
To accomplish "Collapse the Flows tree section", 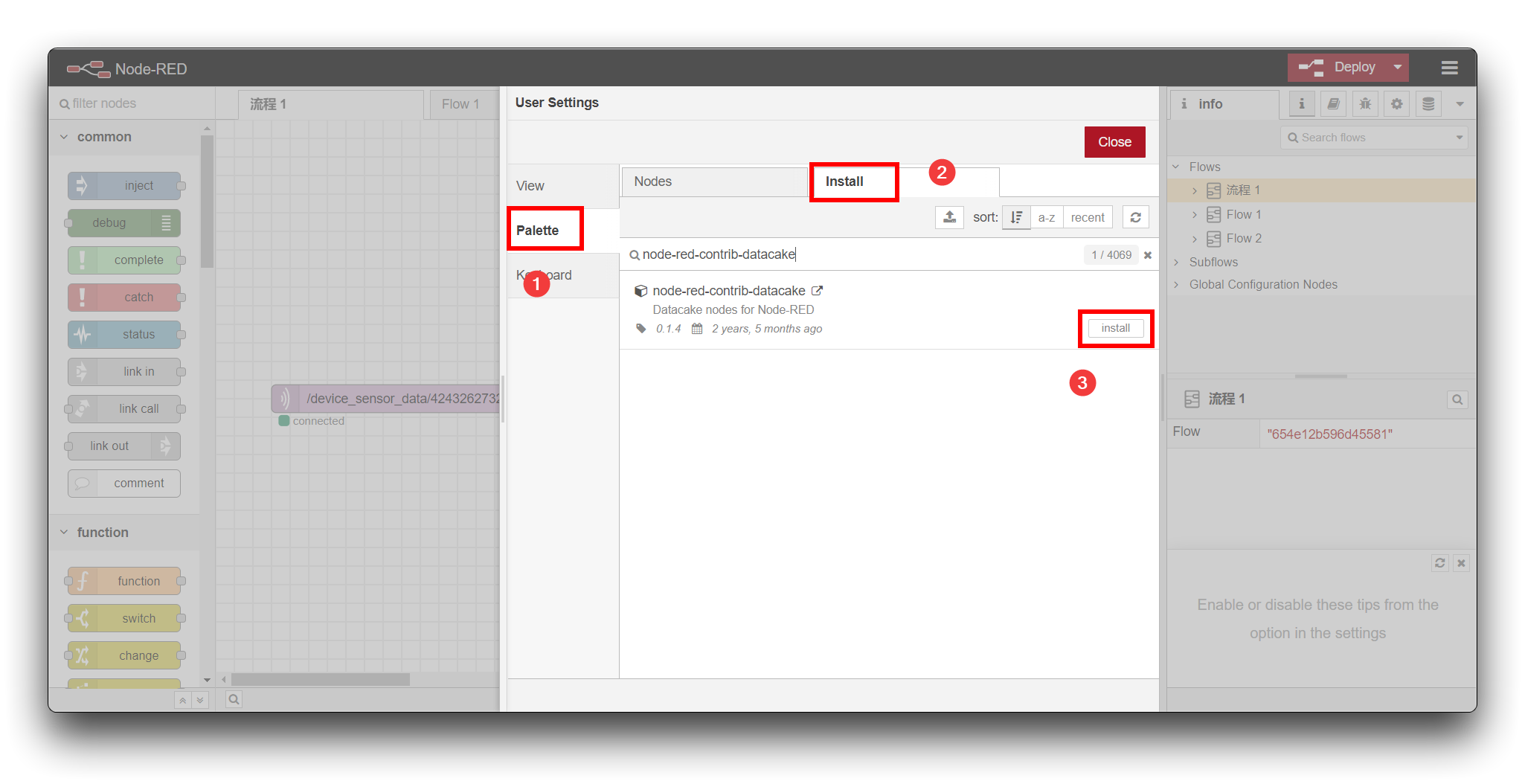I will [1176, 167].
